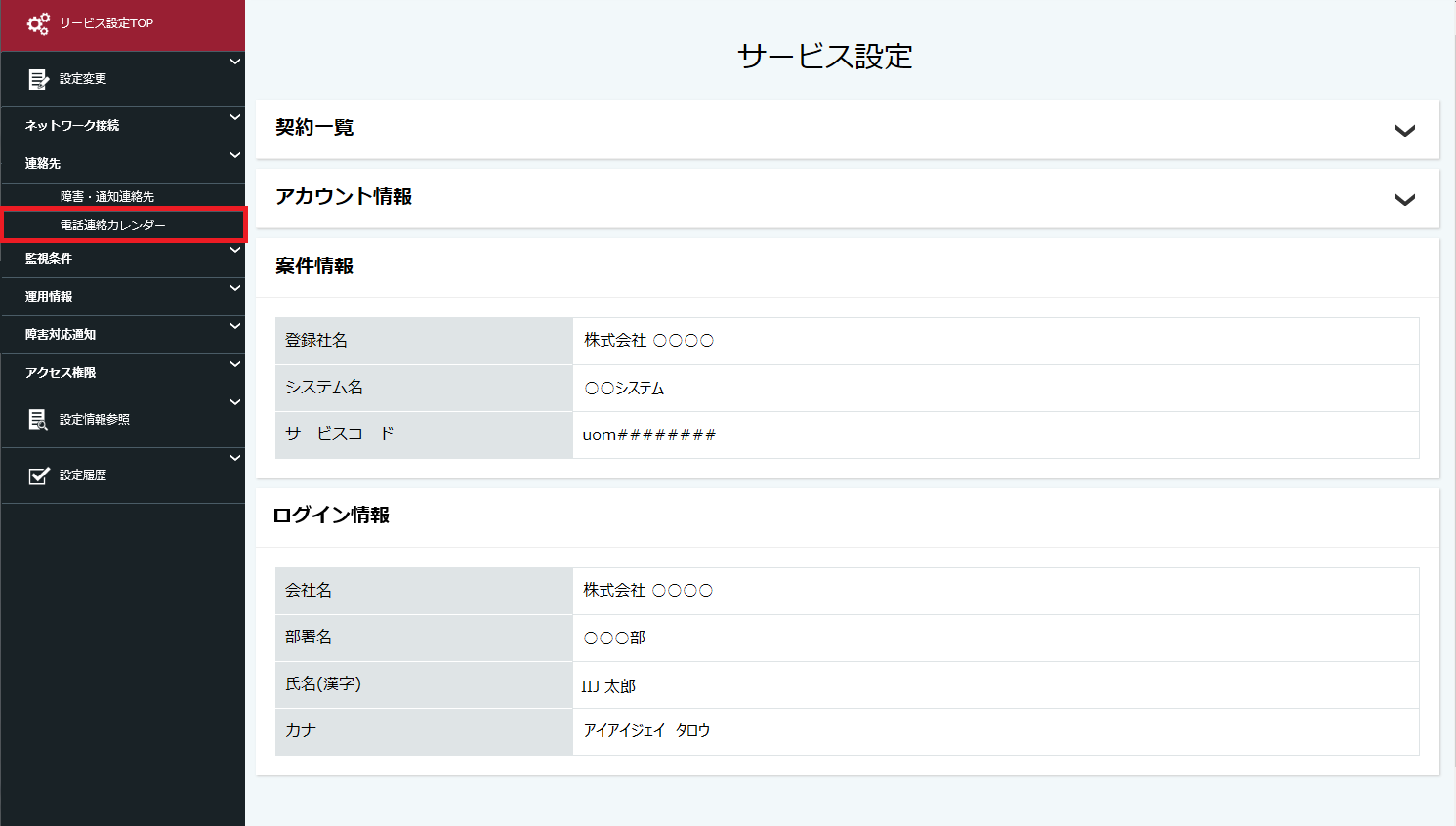
Task: Select 監視条件 menu label
Action: 49,259
